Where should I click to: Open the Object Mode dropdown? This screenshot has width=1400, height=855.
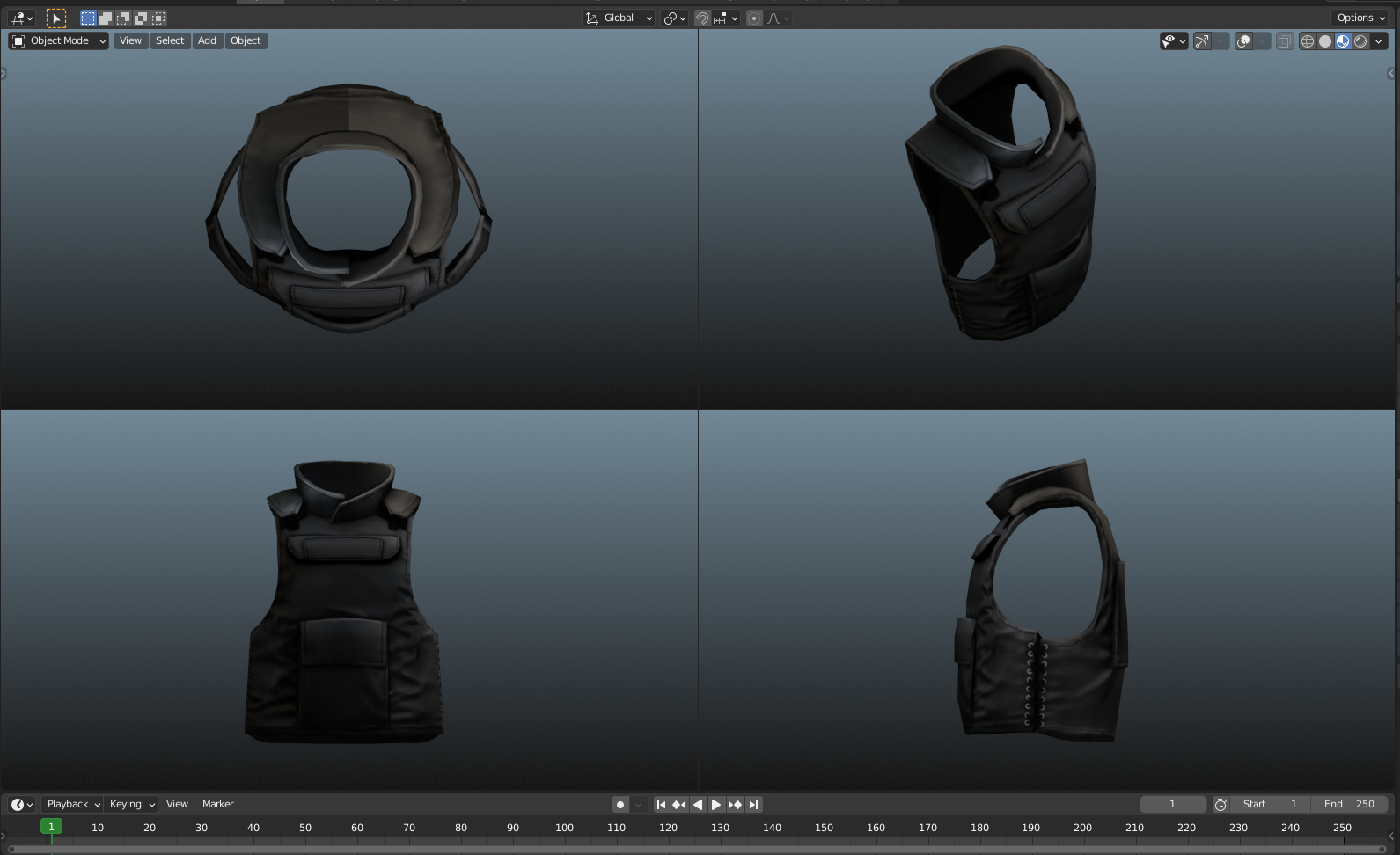pos(59,40)
